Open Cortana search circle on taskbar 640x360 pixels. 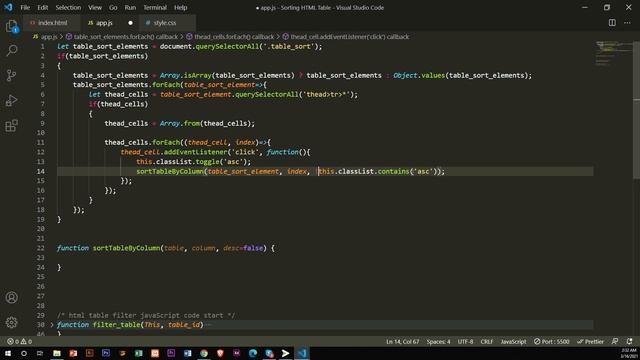click(24, 353)
